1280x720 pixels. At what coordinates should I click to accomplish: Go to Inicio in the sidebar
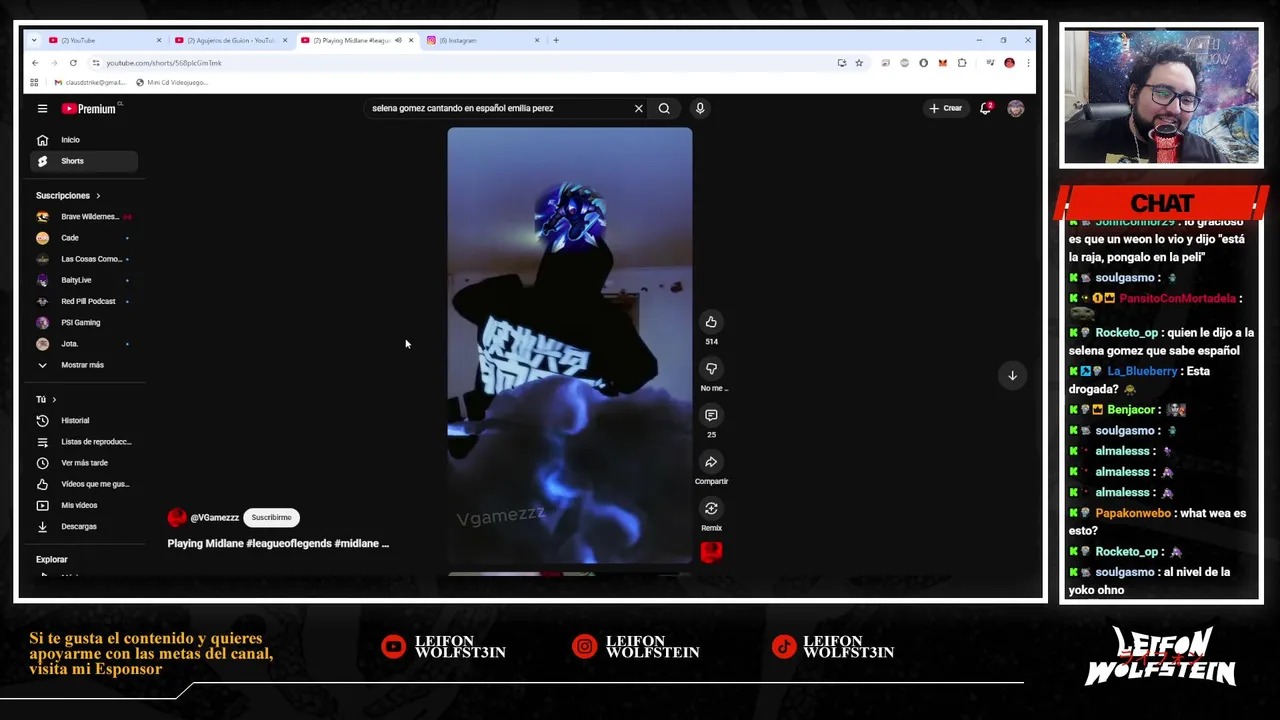click(x=84, y=140)
